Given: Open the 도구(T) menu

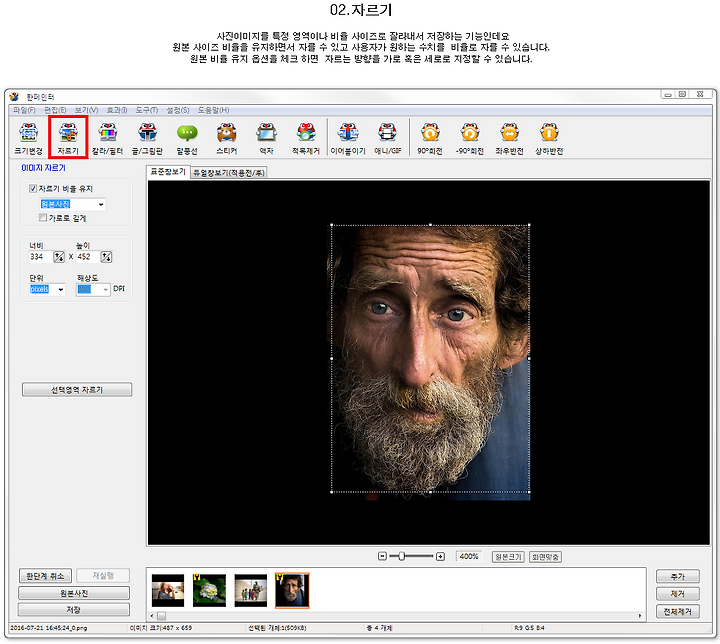Looking at the screenshot, I should pyautogui.click(x=146, y=110).
